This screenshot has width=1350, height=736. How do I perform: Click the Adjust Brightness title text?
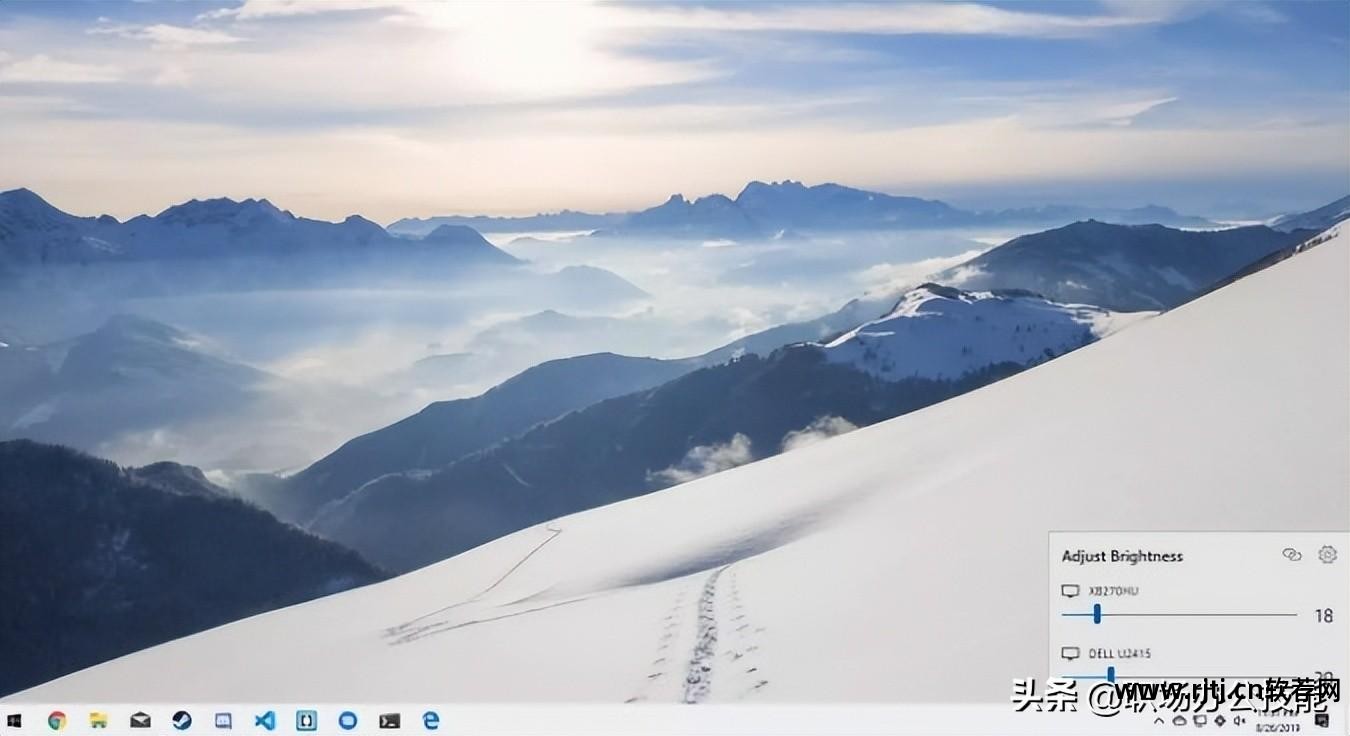(x=1122, y=556)
